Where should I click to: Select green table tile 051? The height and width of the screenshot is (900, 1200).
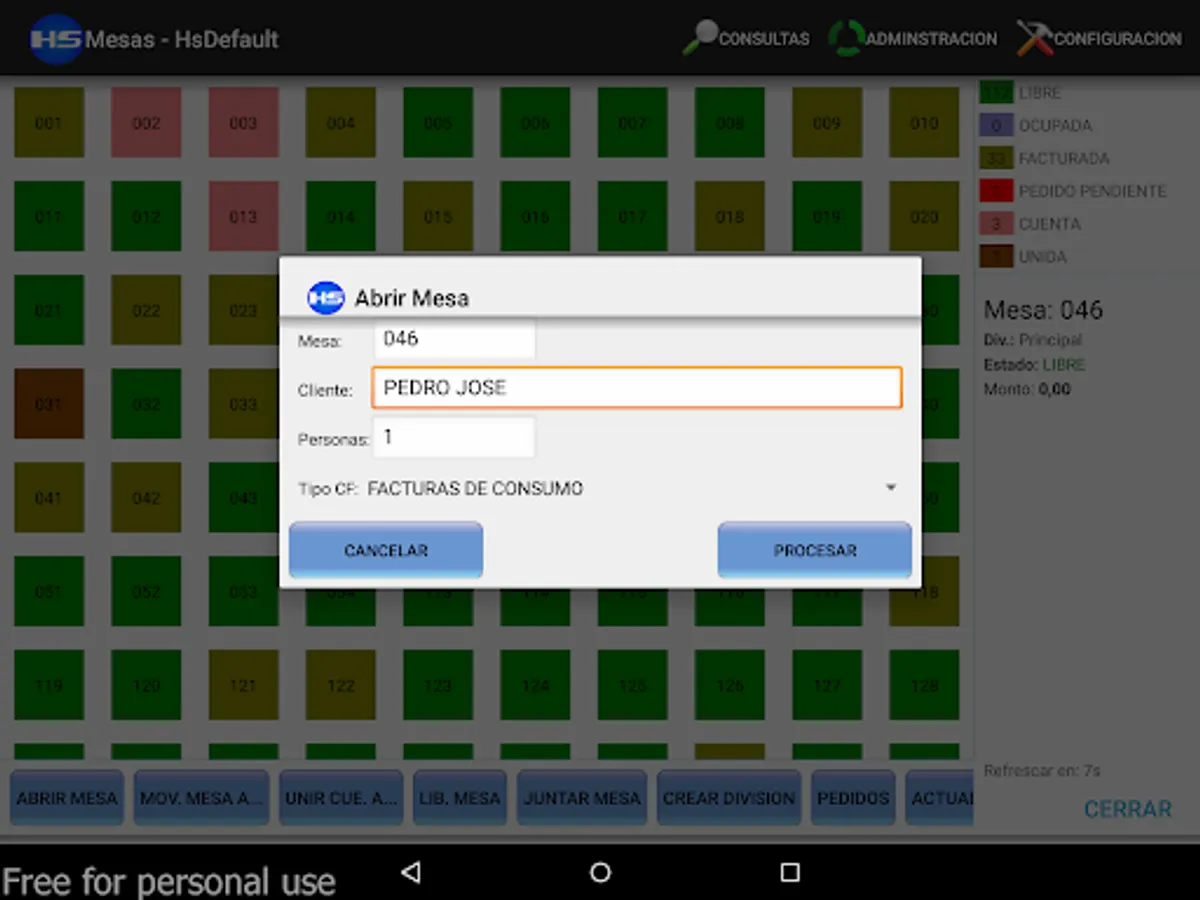(x=49, y=591)
